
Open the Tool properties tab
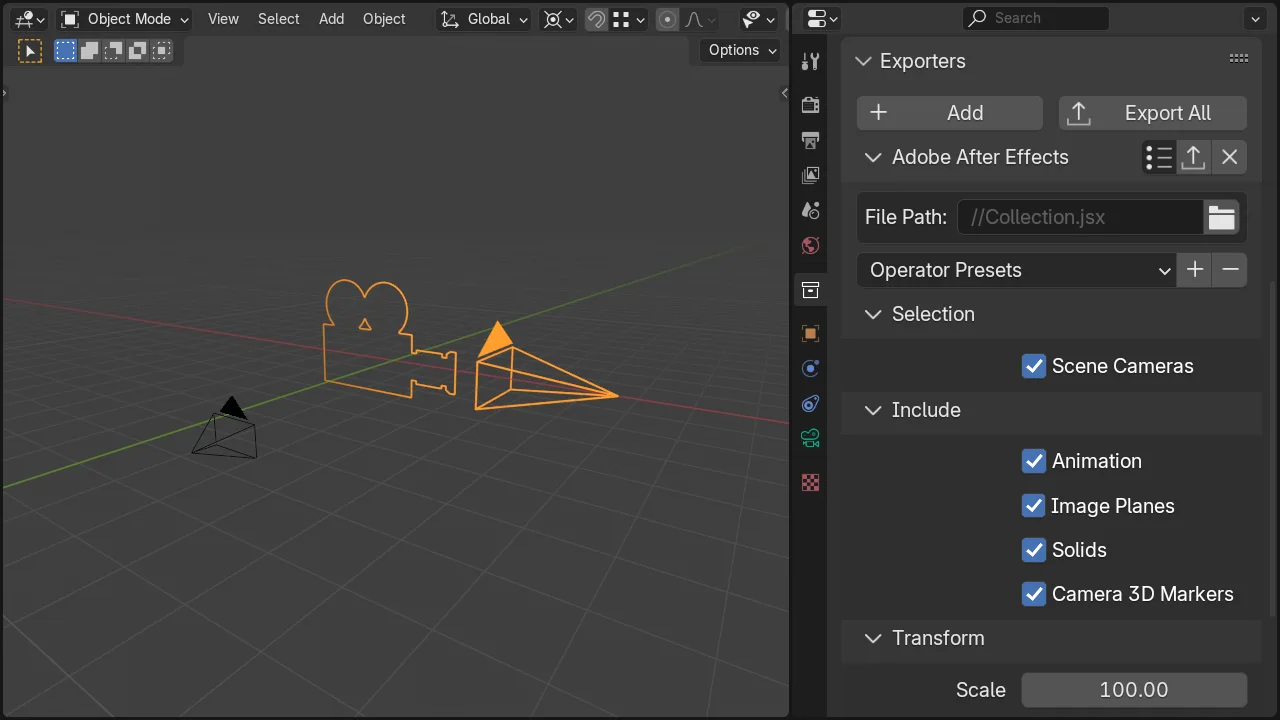(811, 62)
